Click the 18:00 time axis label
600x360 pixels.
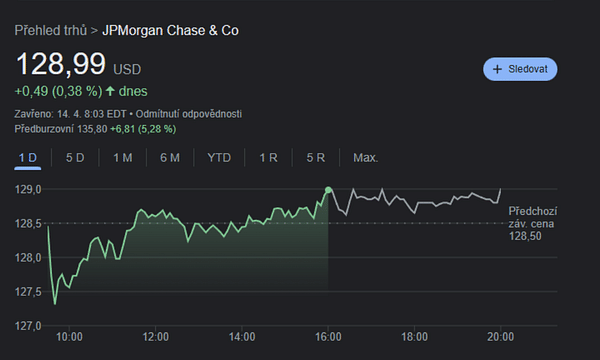click(x=414, y=337)
